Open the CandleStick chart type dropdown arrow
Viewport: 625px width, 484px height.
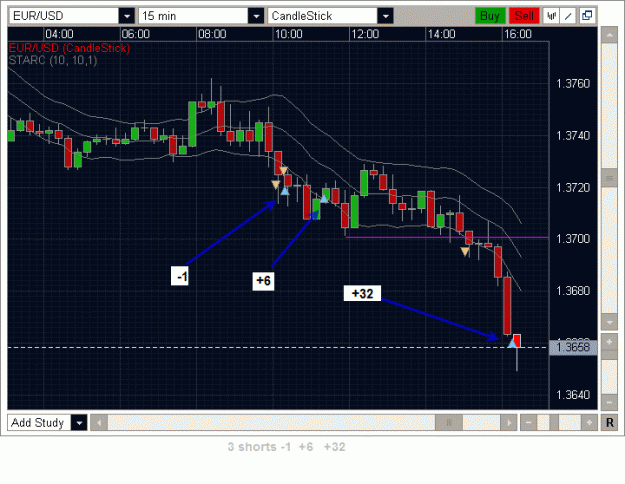pos(385,16)
